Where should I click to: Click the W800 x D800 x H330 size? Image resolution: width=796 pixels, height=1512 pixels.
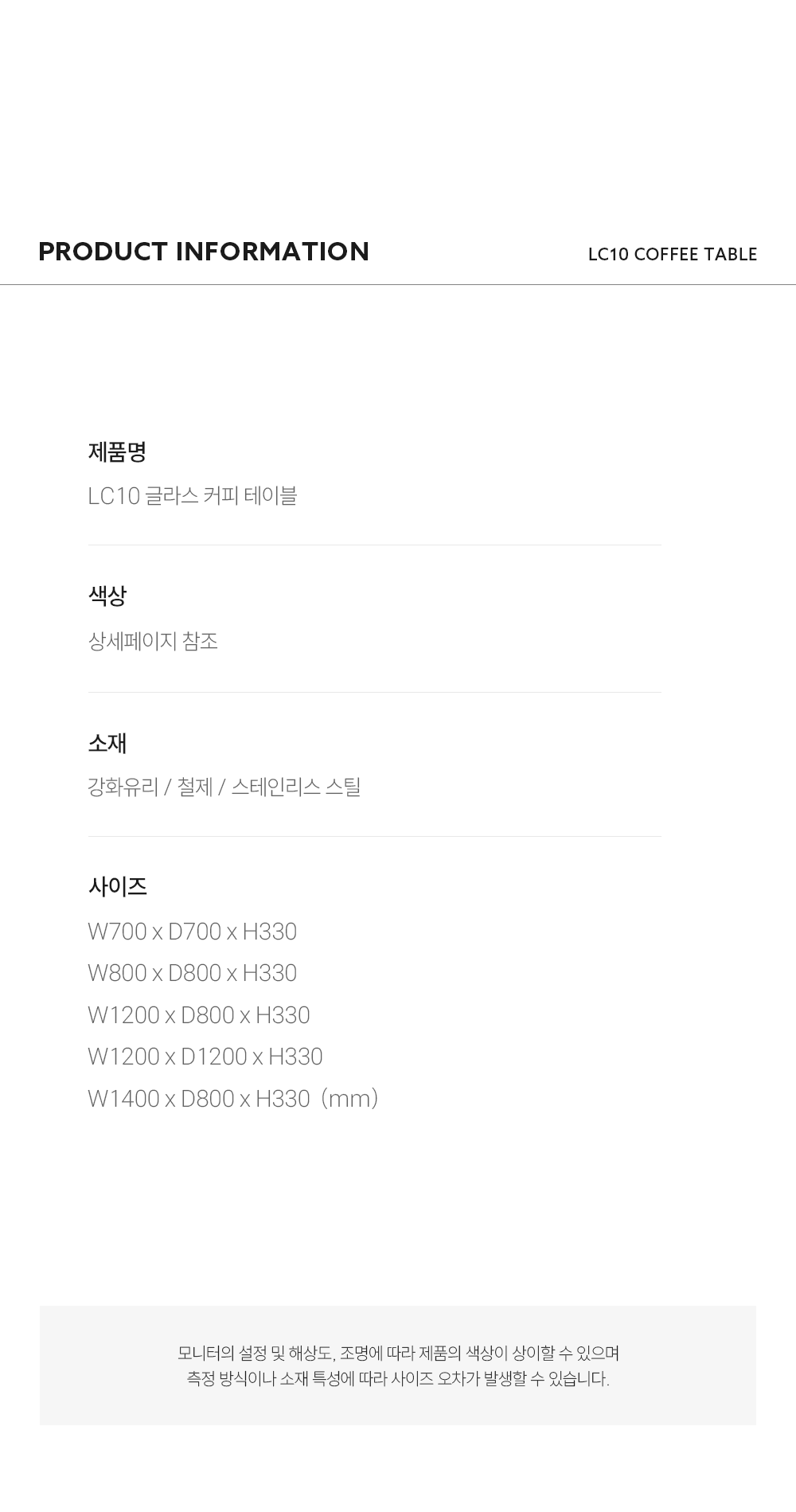click(193, 973)
